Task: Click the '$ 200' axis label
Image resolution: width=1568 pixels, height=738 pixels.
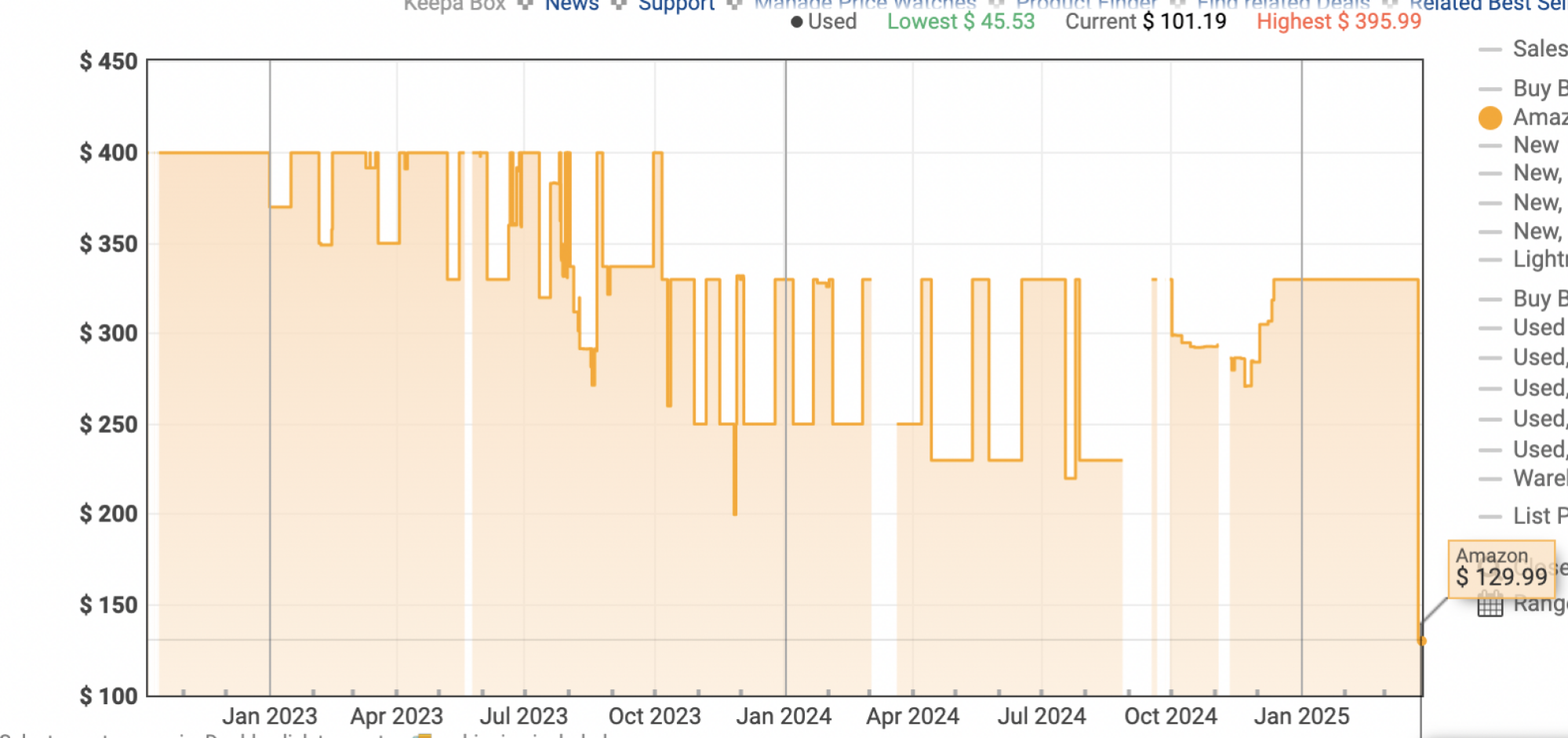Action: coord(108,514)
